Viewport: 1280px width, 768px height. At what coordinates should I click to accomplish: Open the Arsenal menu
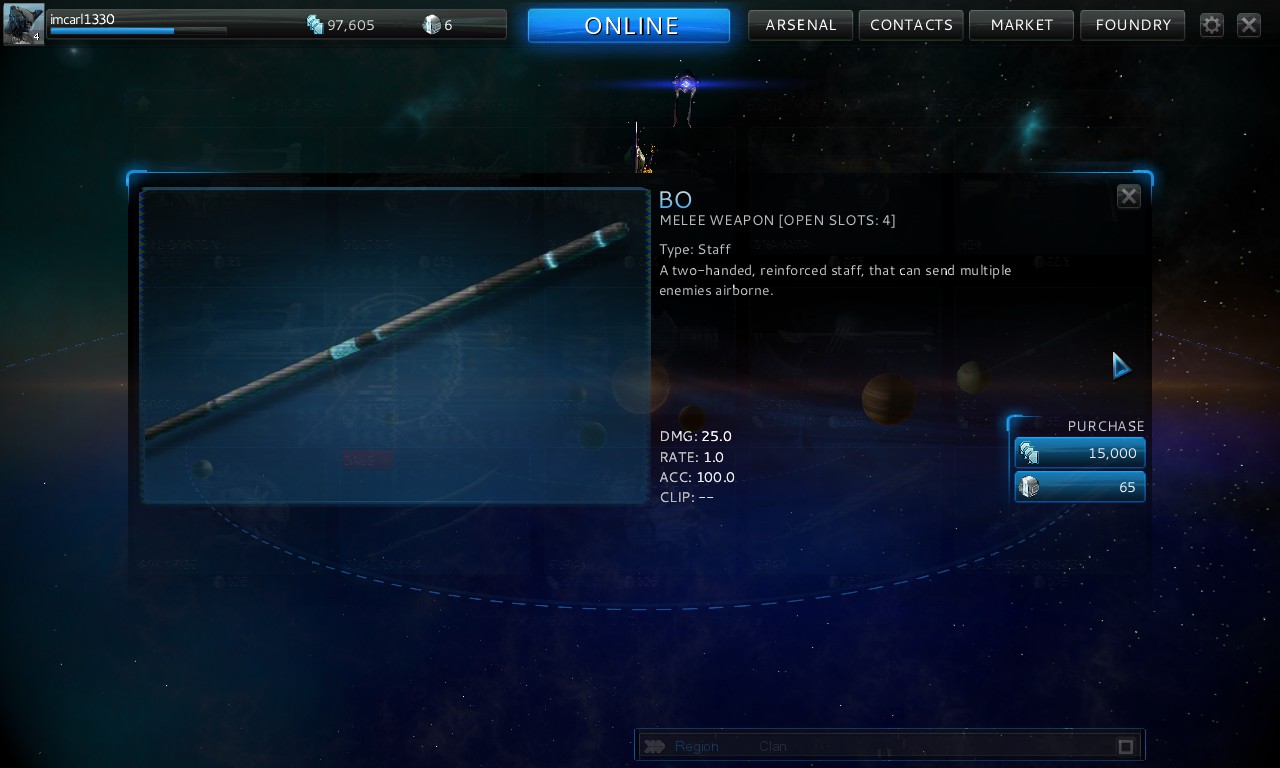tap(800, 25)
